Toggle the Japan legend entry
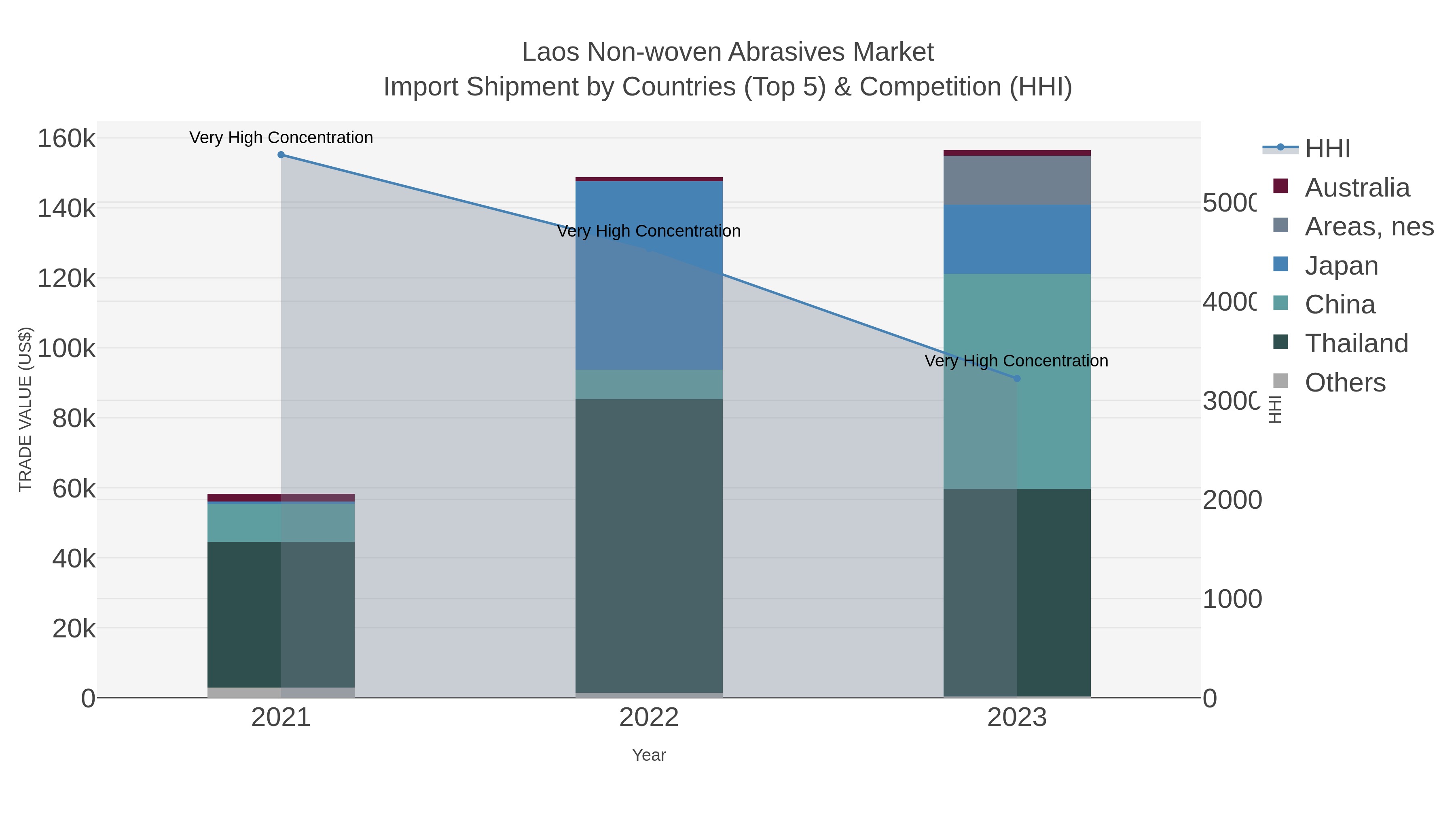The width and height of the screenshot is (1456, 819). [1325, 265]
